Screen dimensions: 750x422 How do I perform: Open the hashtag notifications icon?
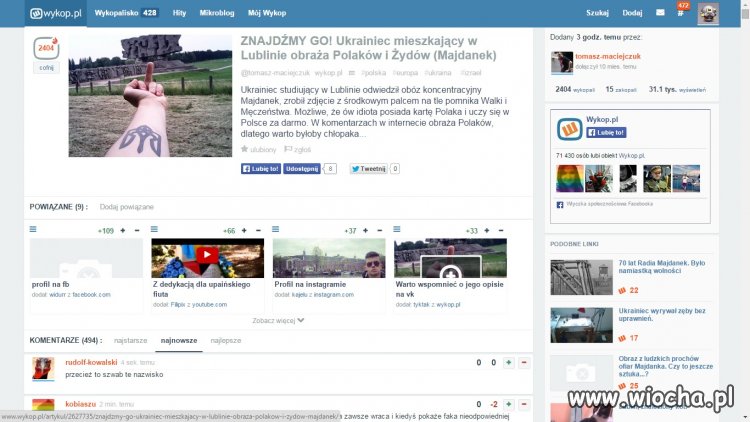680,13
